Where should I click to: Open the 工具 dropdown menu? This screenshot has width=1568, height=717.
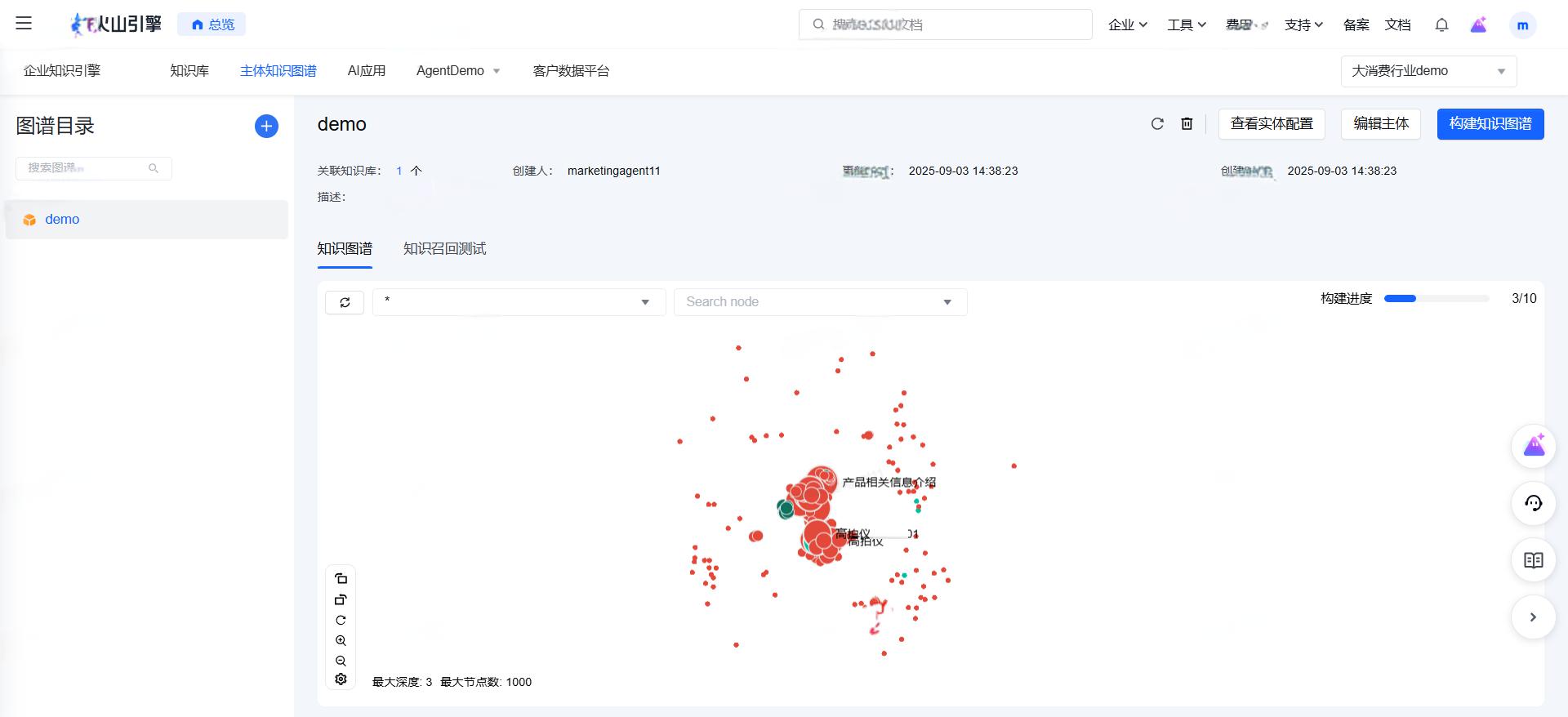click(x=1187, y=24)
